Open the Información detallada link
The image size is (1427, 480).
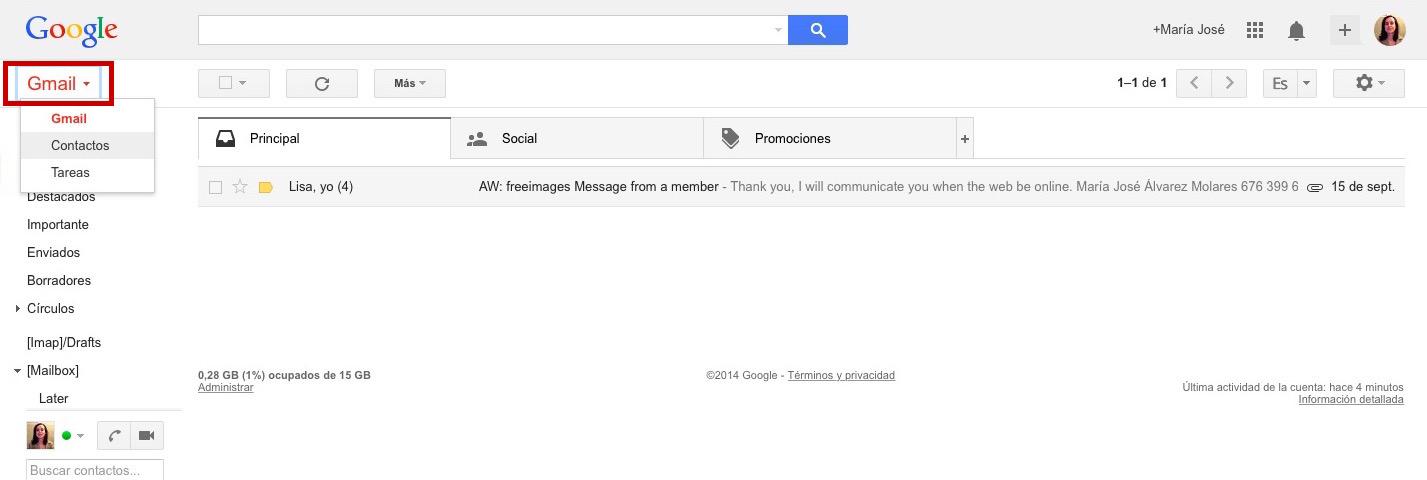pyautogui.click(x=1350, y=399)
